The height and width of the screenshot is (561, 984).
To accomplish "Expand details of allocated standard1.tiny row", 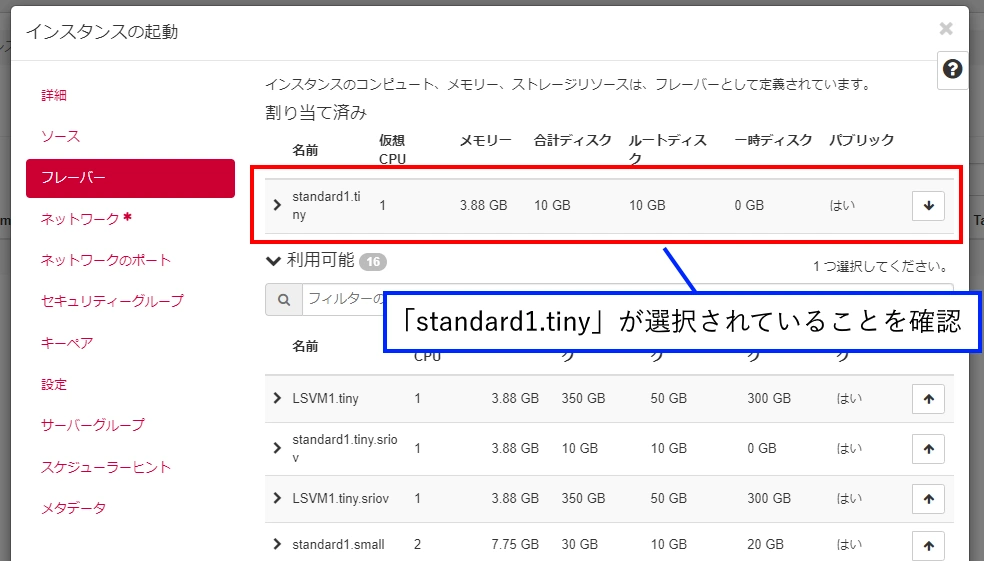I will (x=277, y=205).
